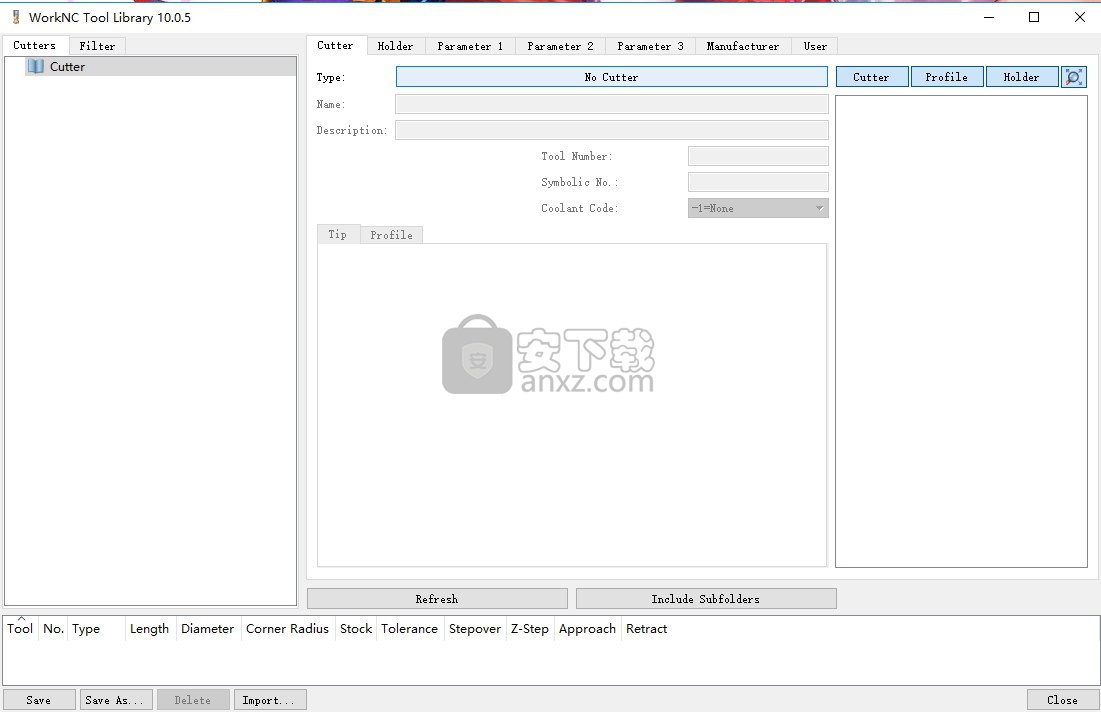Switch to the Filter tab

pyautogui.click(x=97, y=46)
